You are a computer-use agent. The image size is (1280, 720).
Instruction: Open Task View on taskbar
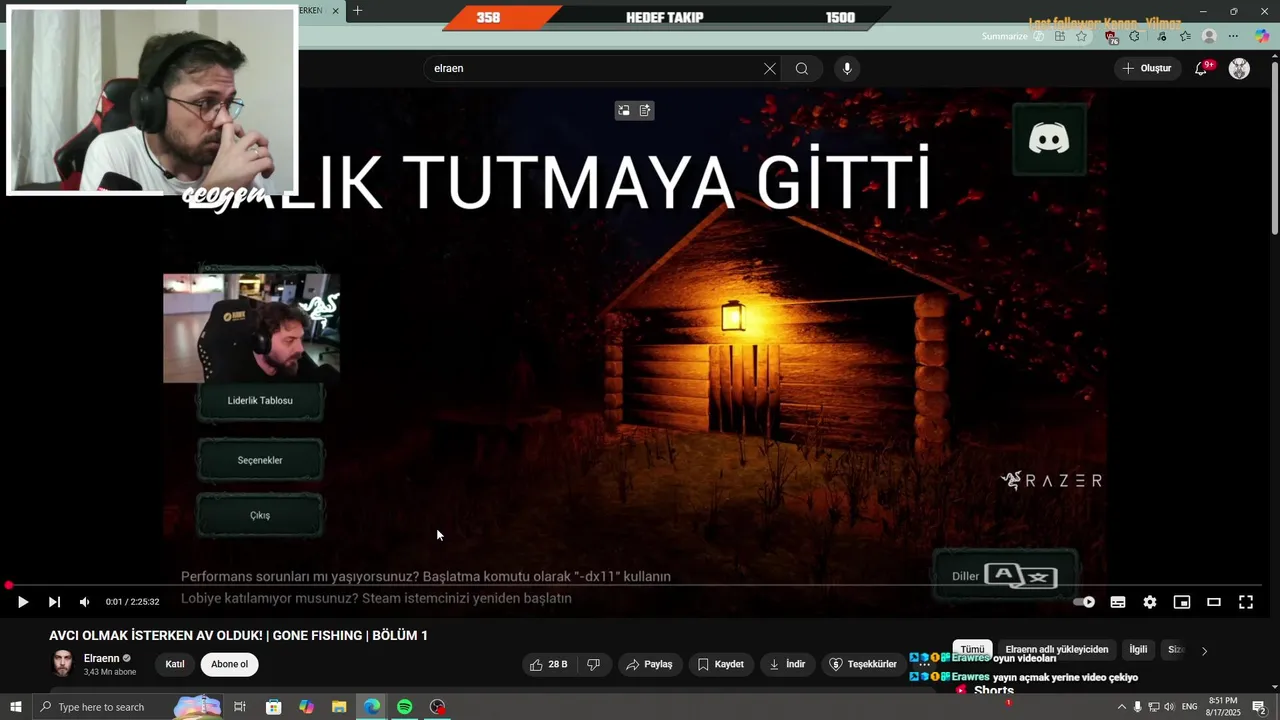pos(240,707)
